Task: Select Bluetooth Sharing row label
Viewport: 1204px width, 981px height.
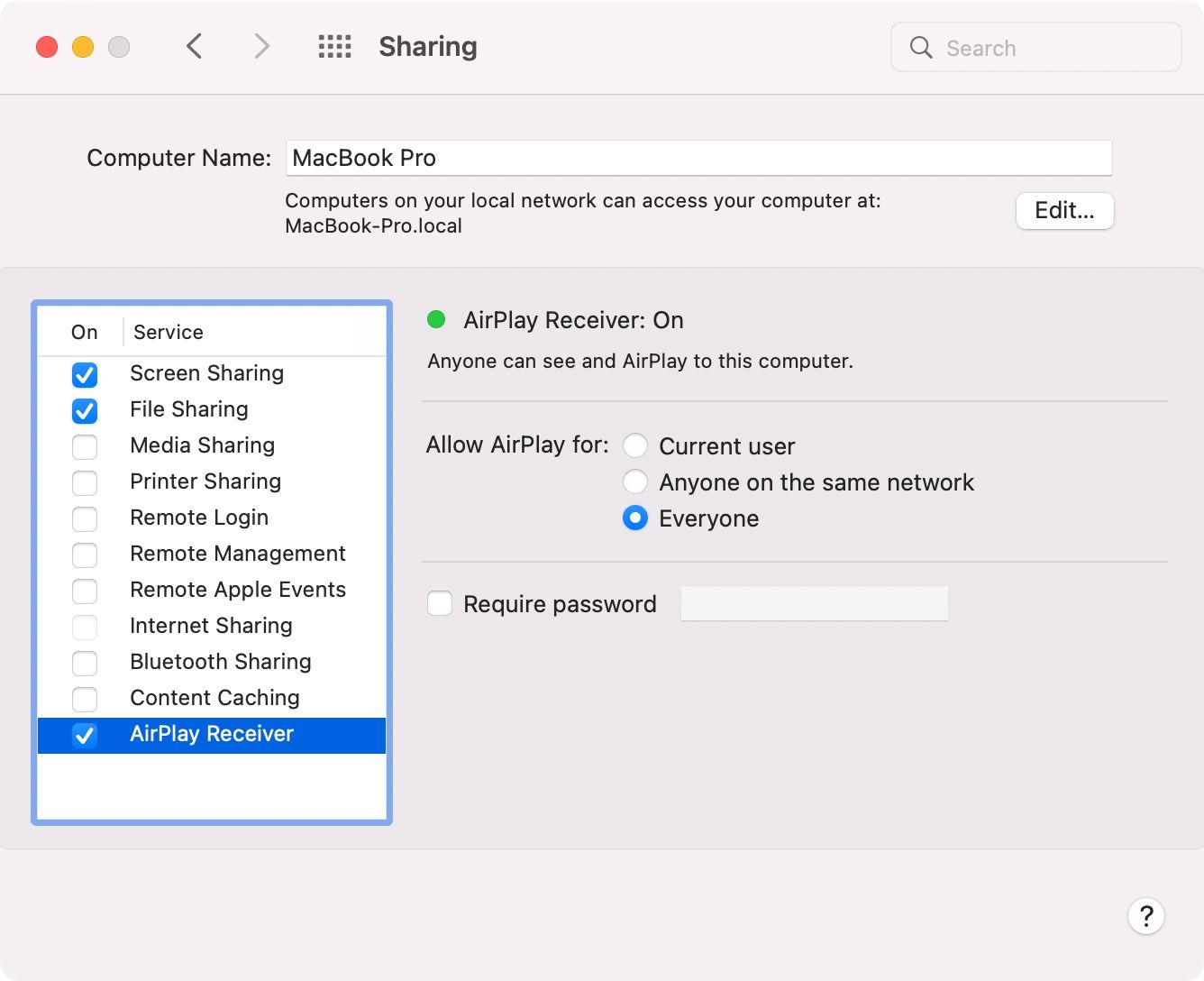Action: [x=221, y=662]
